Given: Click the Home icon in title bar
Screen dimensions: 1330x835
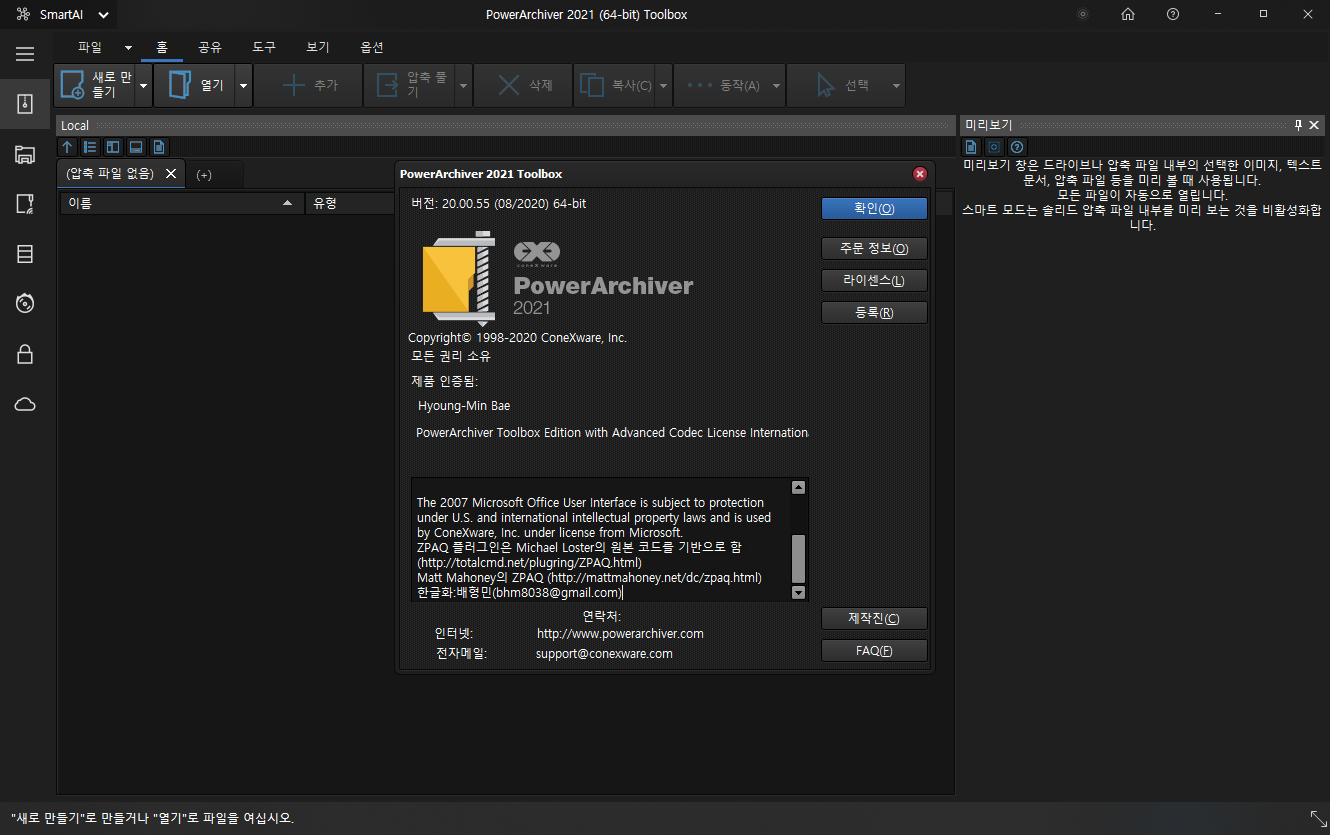Looking at the screenshot, I should (1128, 14).
